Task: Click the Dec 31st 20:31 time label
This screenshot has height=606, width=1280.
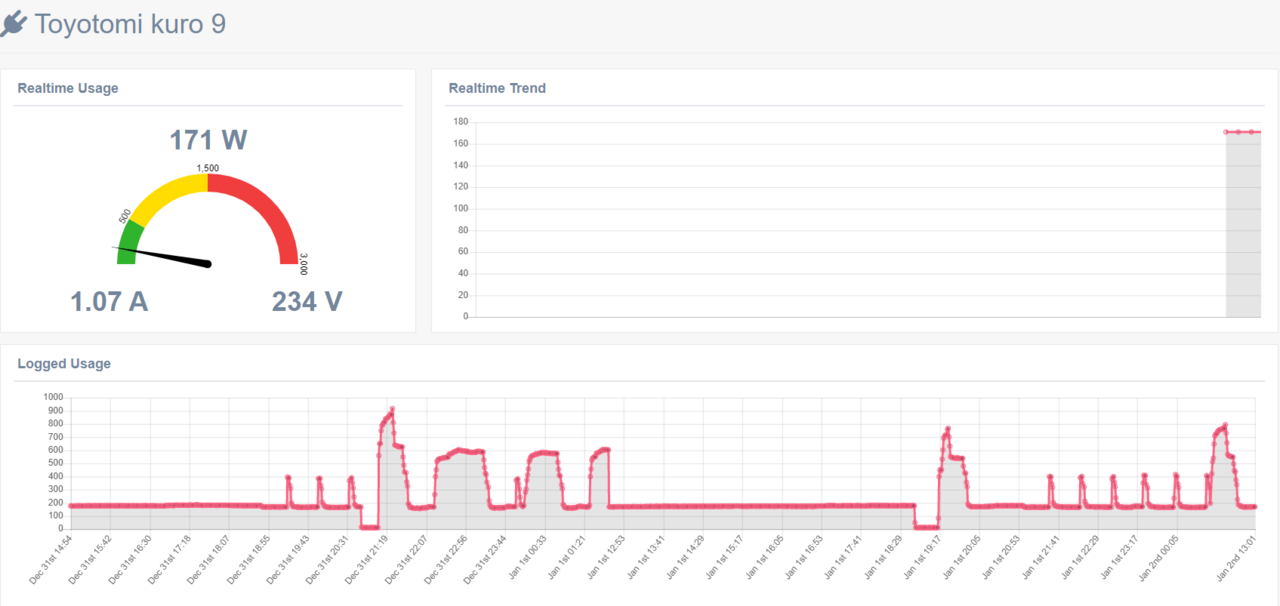Action: (x=327, y=558)
